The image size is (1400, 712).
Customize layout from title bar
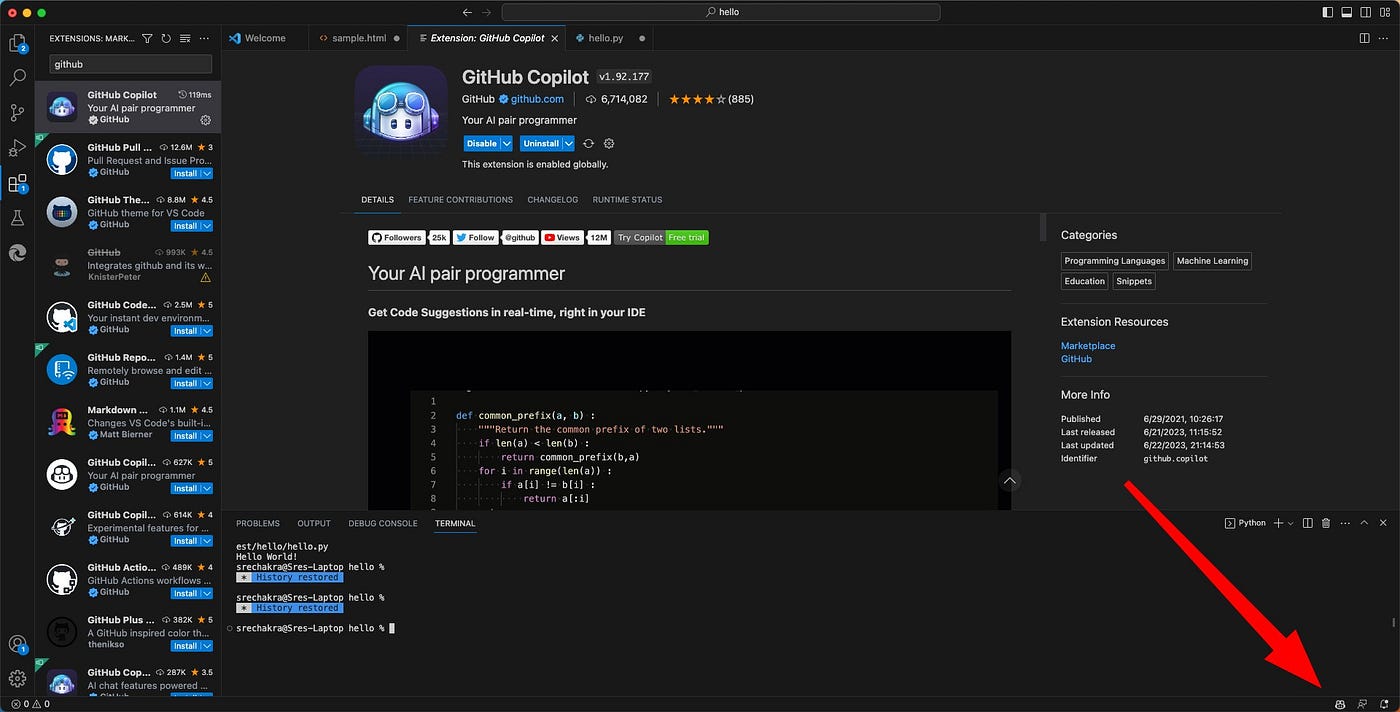coord(1385,12)
